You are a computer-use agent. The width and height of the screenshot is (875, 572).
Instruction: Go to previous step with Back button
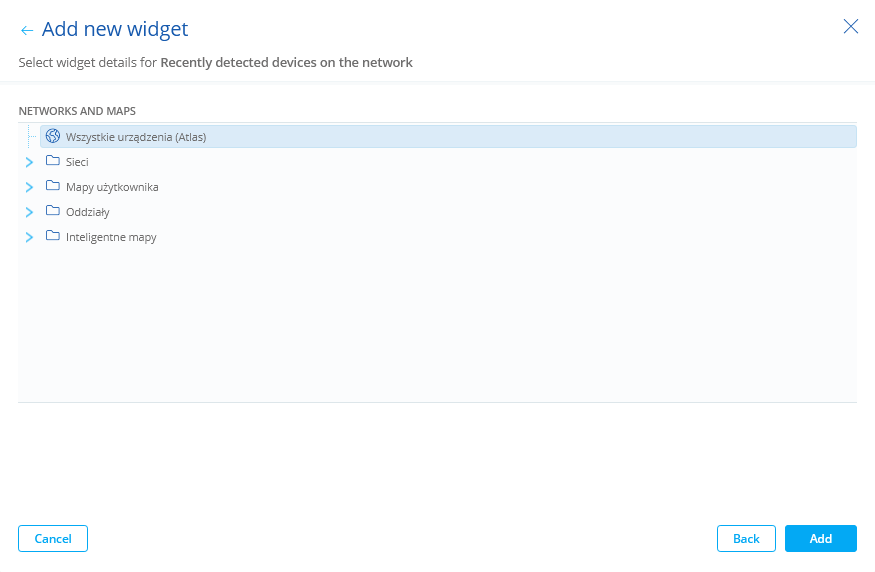tap(746, 539)
